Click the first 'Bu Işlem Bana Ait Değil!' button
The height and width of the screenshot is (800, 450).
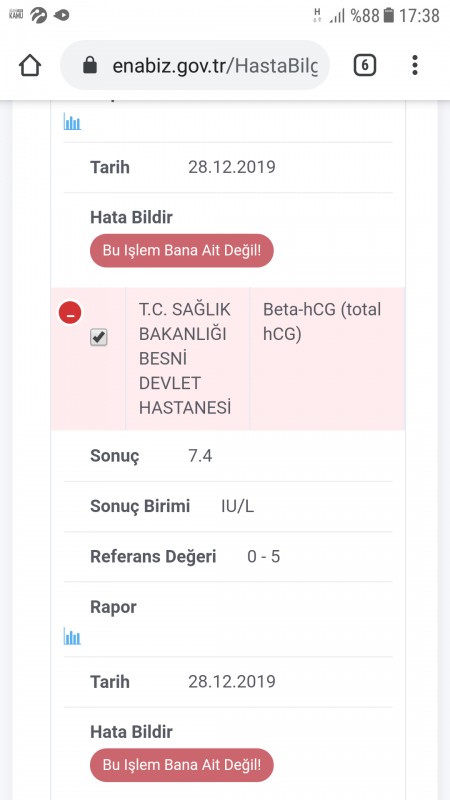[x=182, y=251]
